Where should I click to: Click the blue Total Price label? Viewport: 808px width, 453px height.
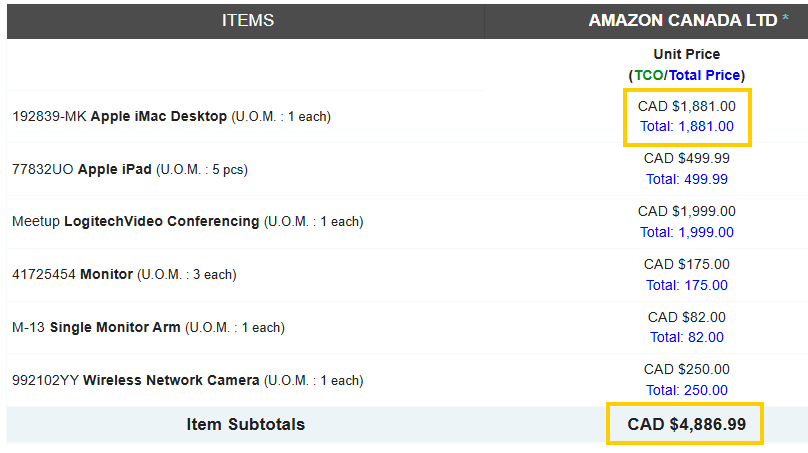click(704, 75)
